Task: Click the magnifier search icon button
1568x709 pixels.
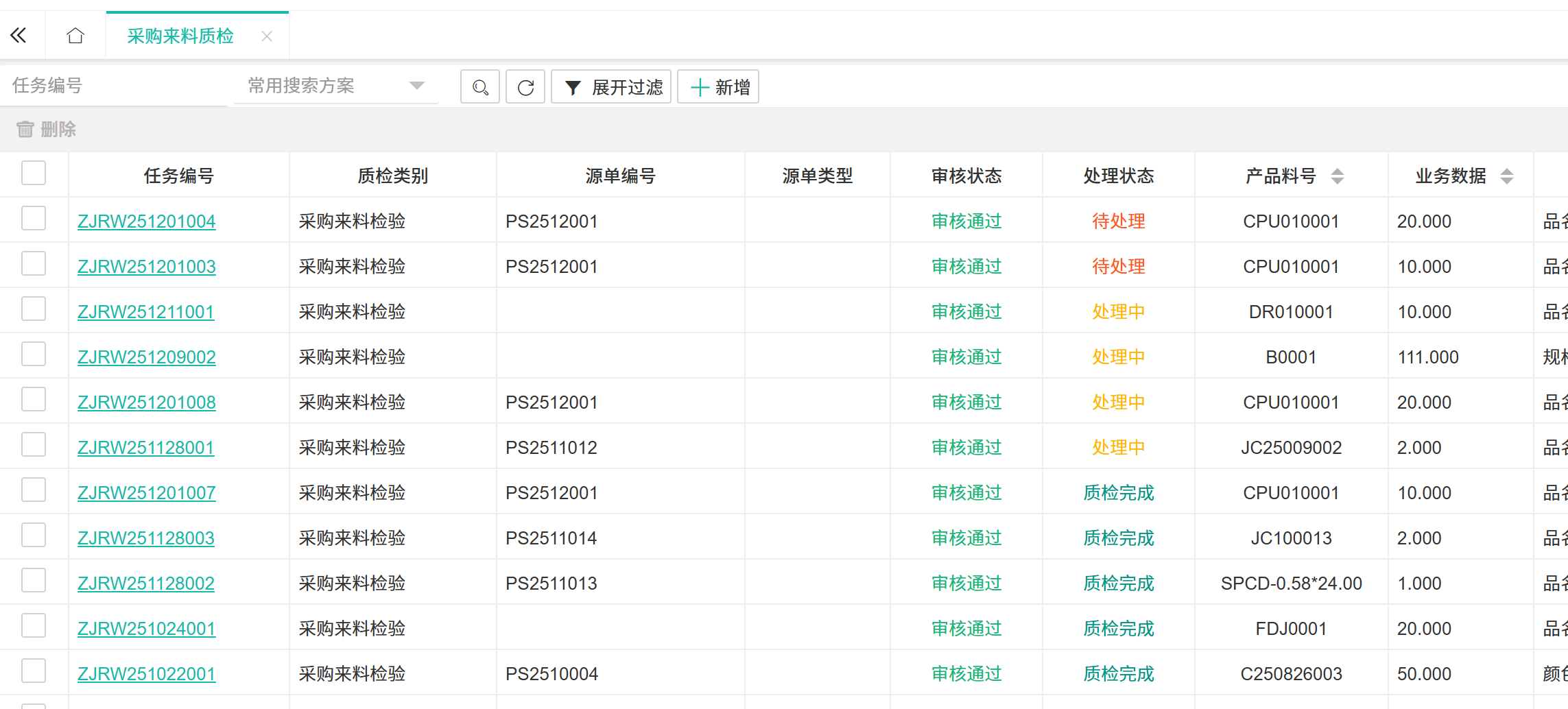Action: (x=480, y=87)
